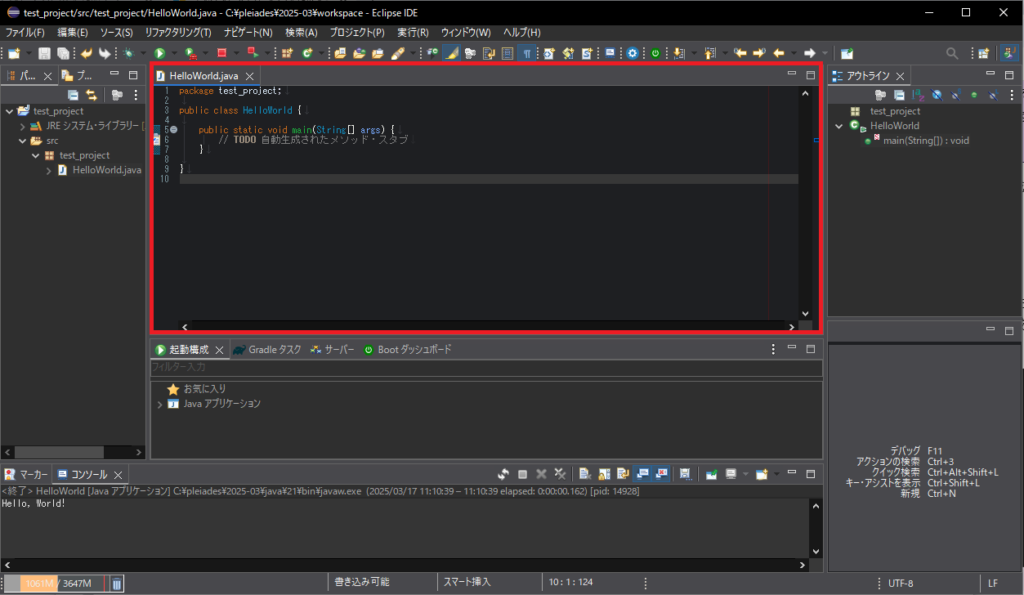Click the heap memory usage bar

click(x=56, y=583)
